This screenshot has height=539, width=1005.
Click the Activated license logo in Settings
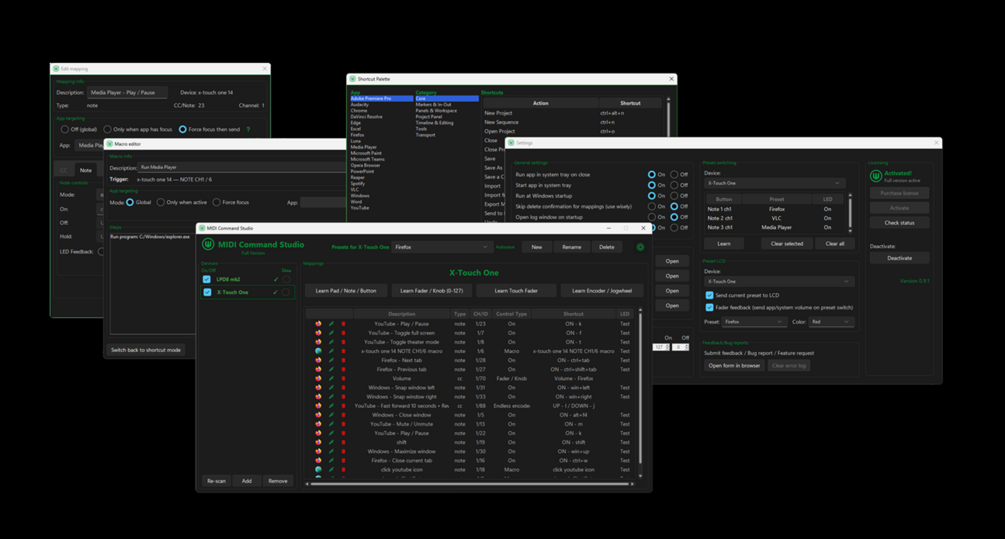tap(876, 176)
